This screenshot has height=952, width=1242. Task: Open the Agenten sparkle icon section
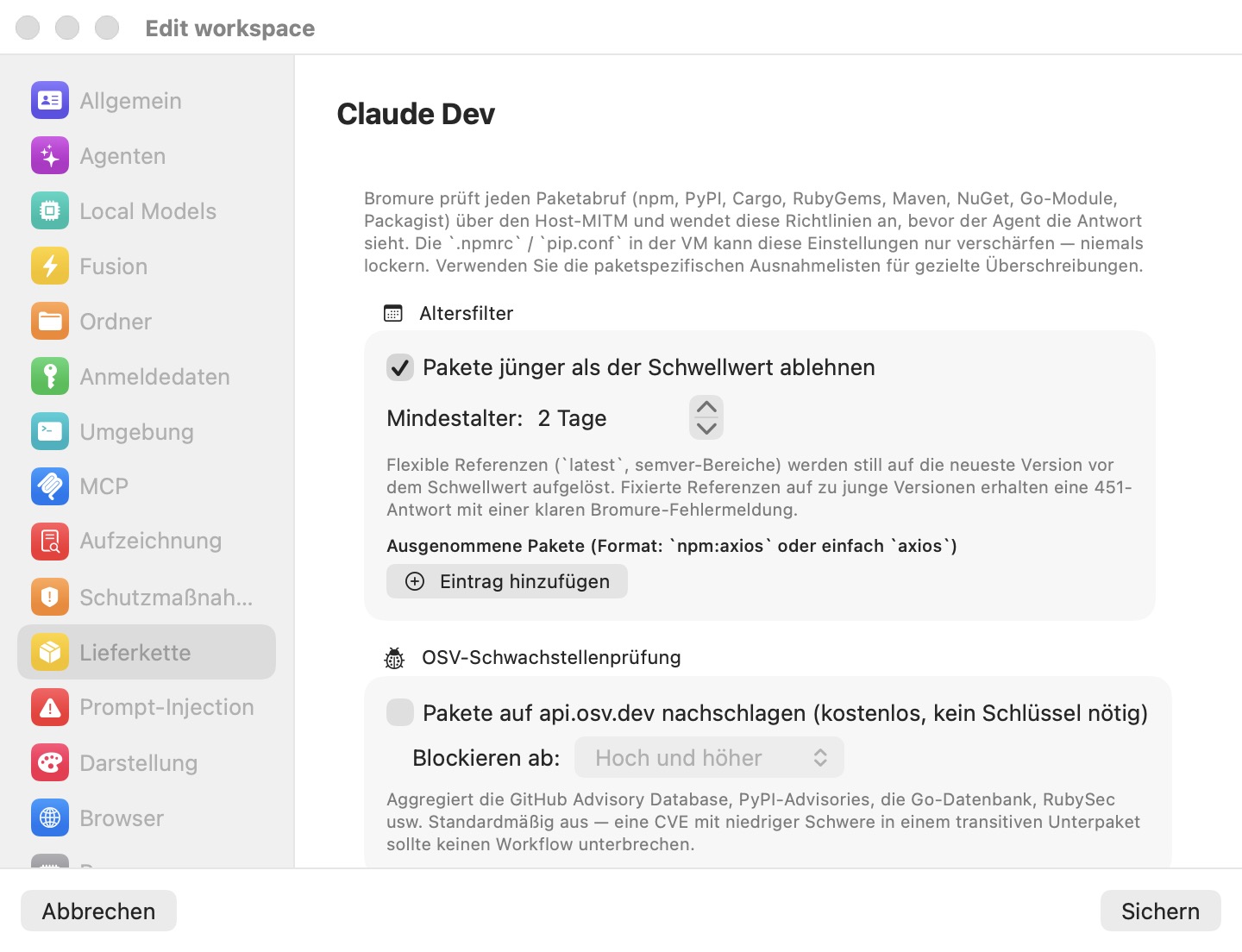pyautogui.click(x=50, y=156)
